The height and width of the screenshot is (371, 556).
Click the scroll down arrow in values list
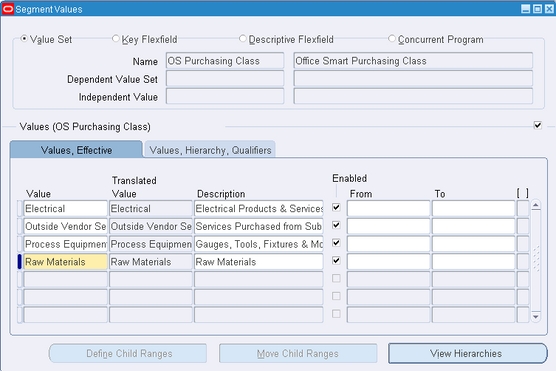pos(536,317)
